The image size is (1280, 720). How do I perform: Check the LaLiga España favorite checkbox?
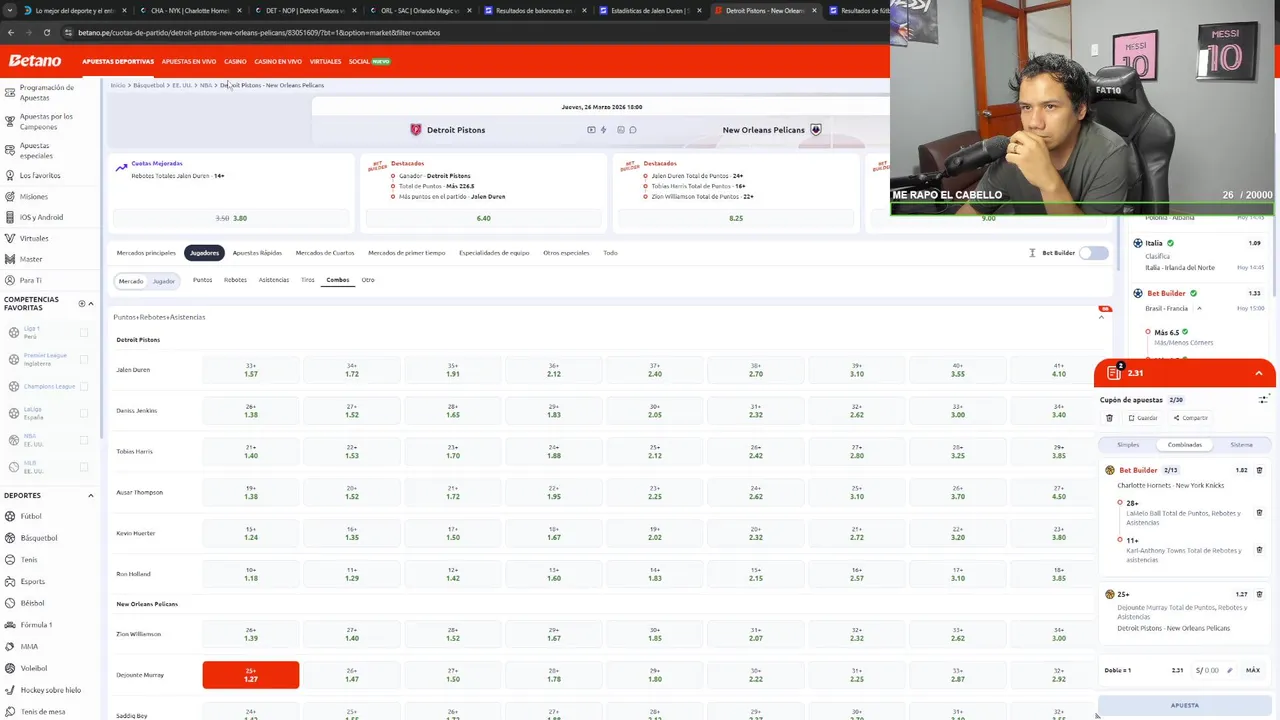tap(84, 413)
